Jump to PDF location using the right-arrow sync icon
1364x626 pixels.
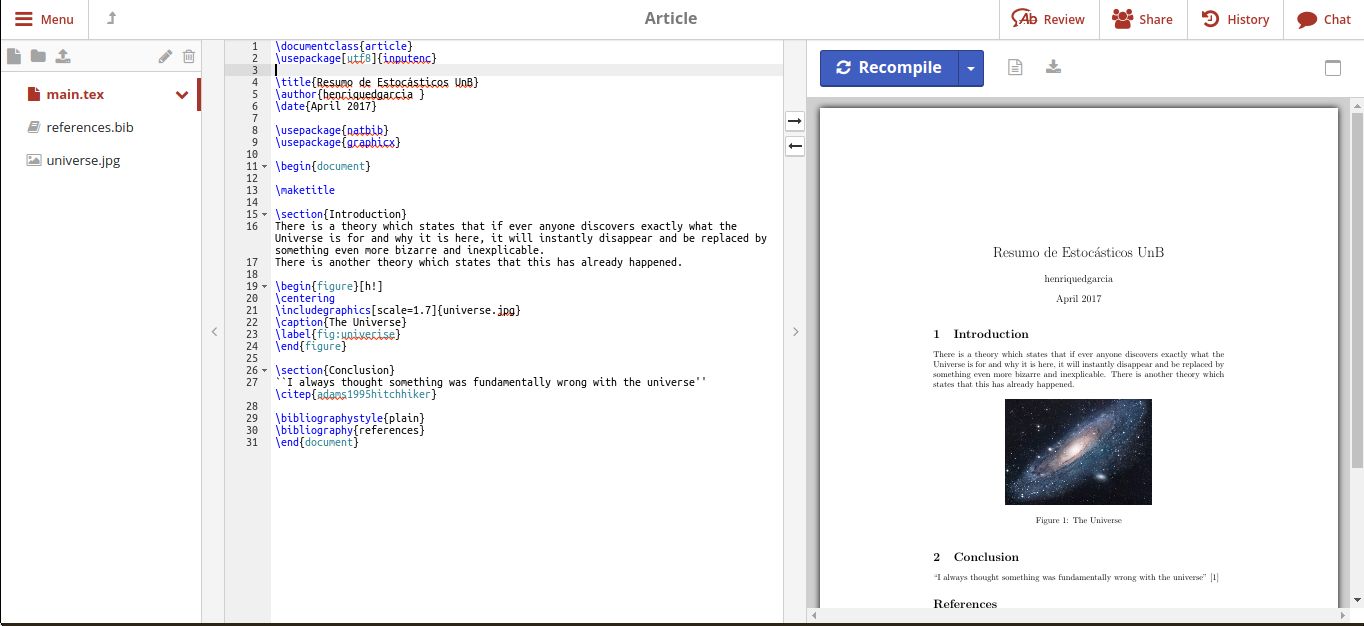tap(794, 121)
